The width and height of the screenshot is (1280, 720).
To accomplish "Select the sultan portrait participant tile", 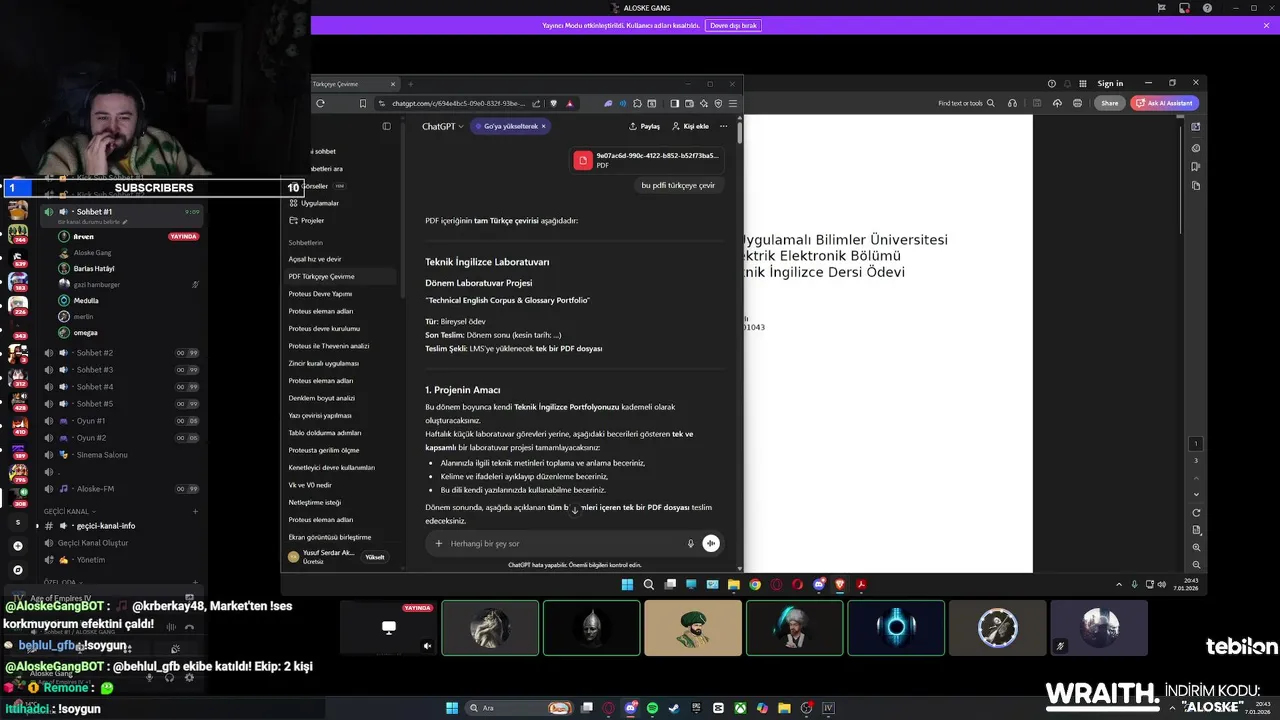I will (693, 628).
